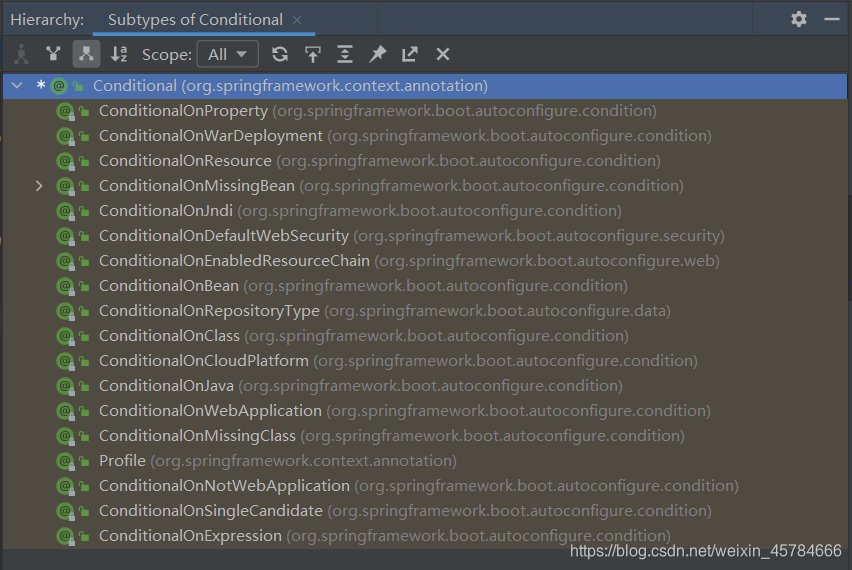
Task: Click annotation icon beside ConditionalOnJava
Action: [x=65, y=386]
